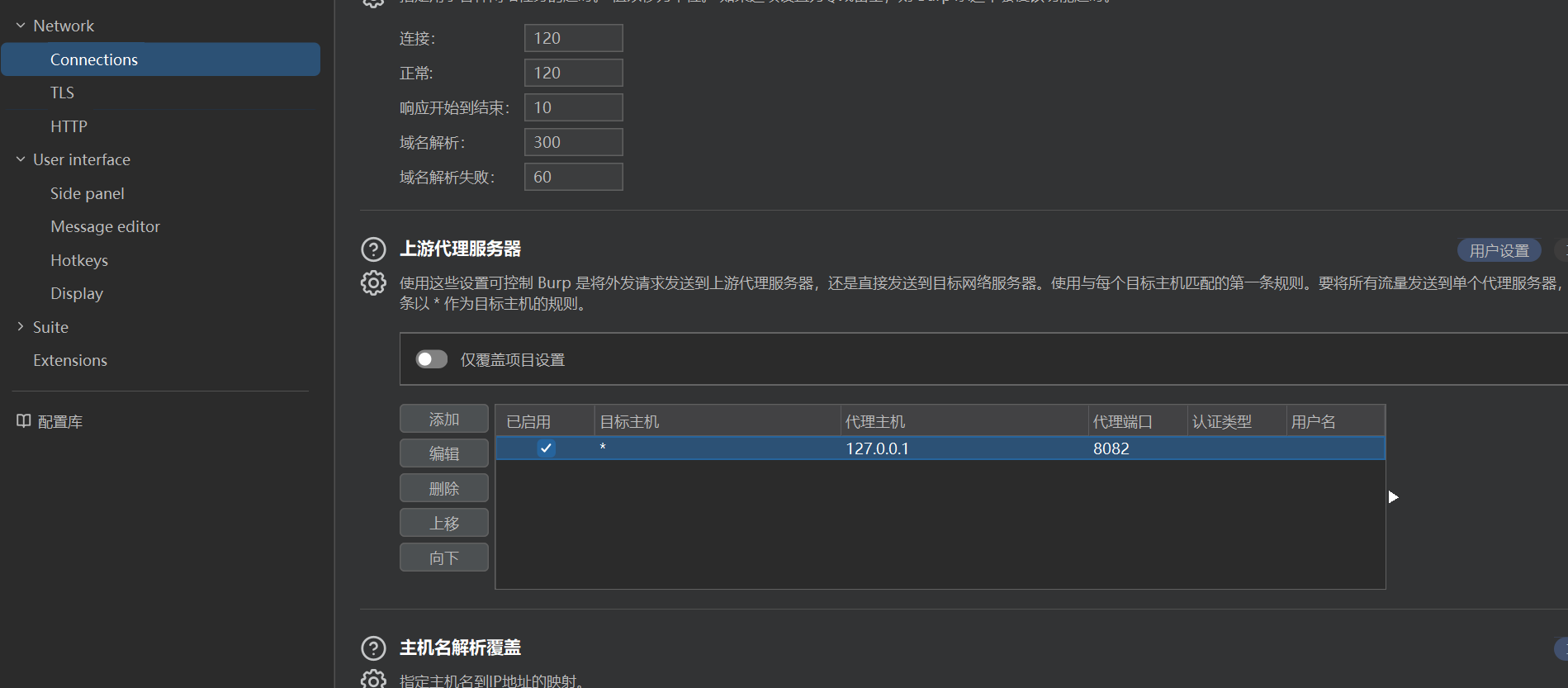Expand the Suite tree section
1568x688 pixels.
coord(21,327)
